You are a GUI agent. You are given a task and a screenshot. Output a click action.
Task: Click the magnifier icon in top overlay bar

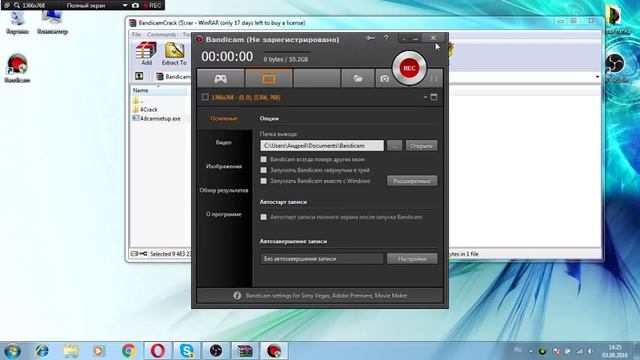coord(17,6)
